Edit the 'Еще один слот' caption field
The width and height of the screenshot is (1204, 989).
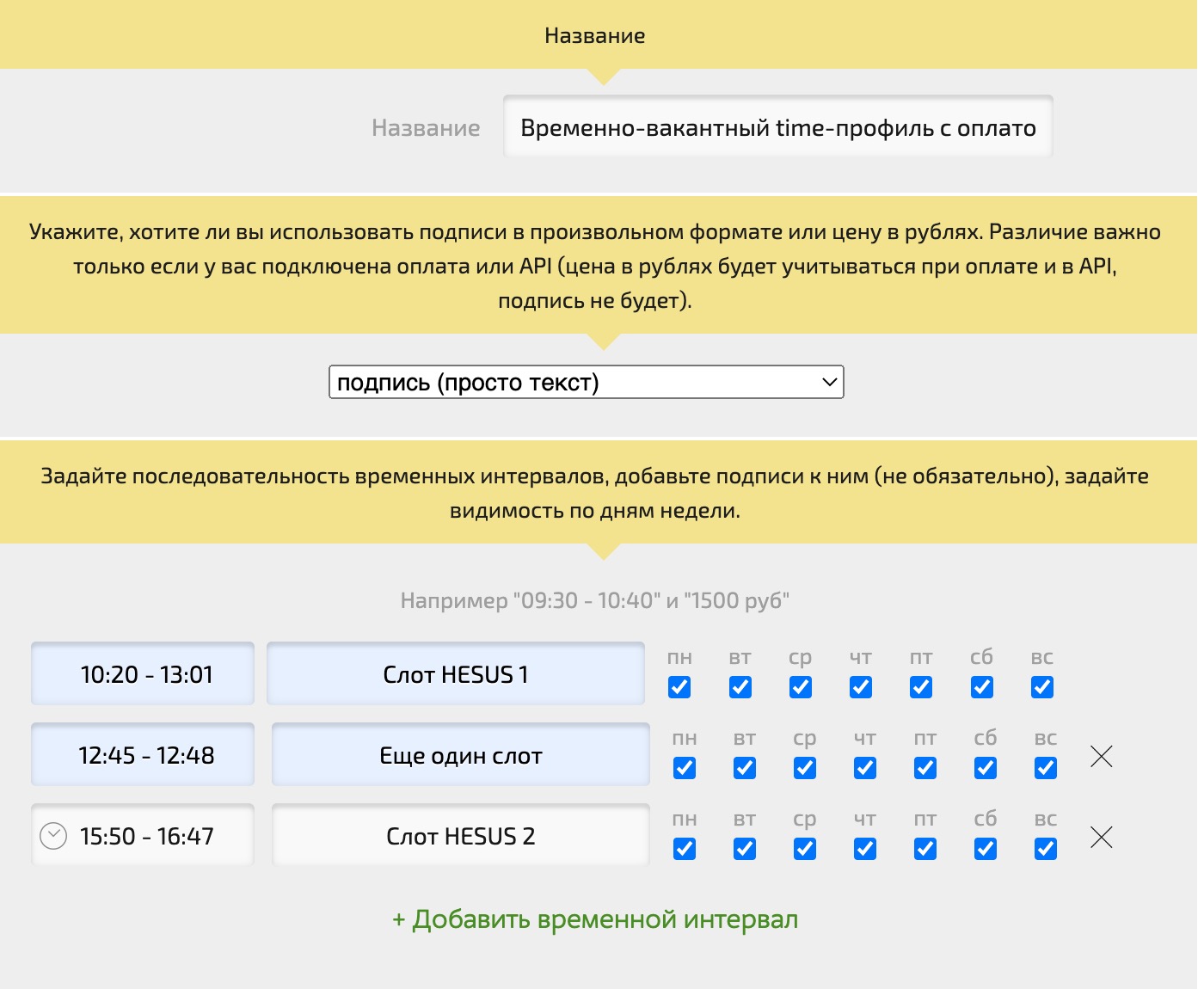[x=461, y=755]
